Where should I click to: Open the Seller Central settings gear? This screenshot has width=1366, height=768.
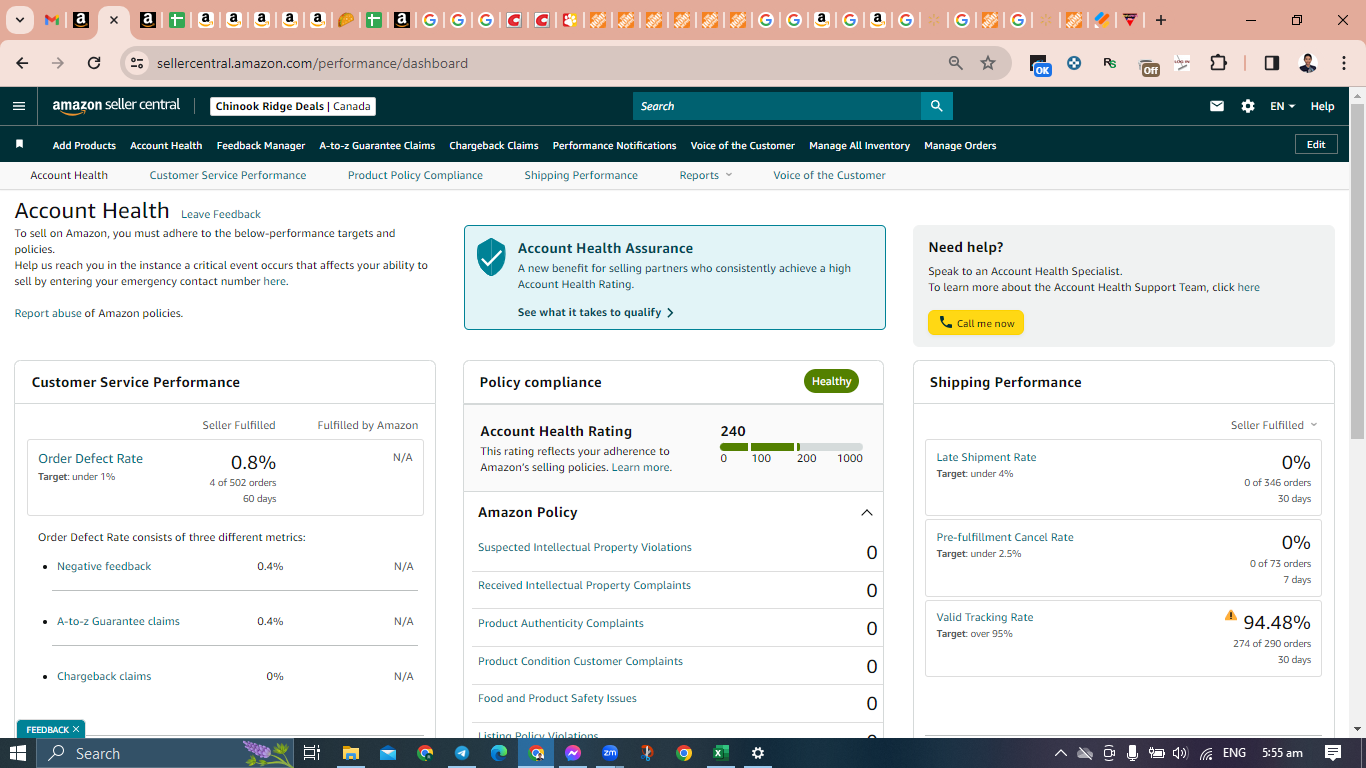(1248, 106)
